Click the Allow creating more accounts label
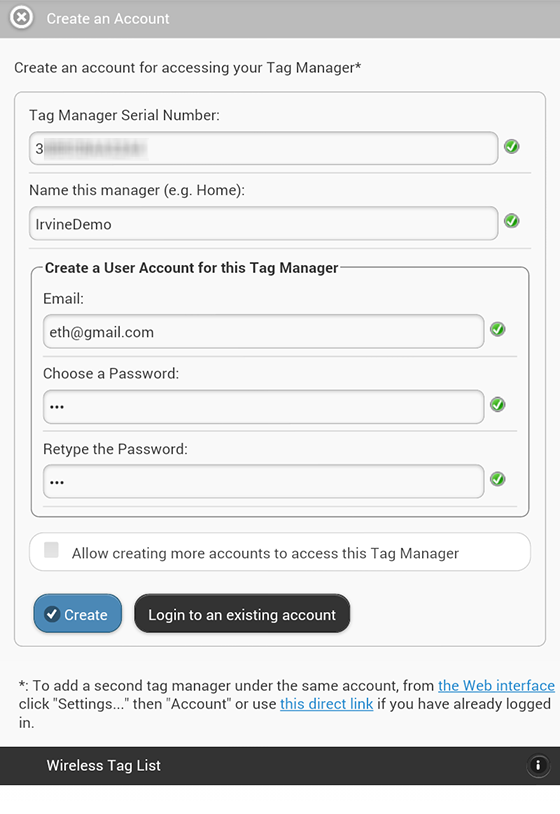Viewport: 560px width, 814px height. pyautogui.click(x=265, y=553)
